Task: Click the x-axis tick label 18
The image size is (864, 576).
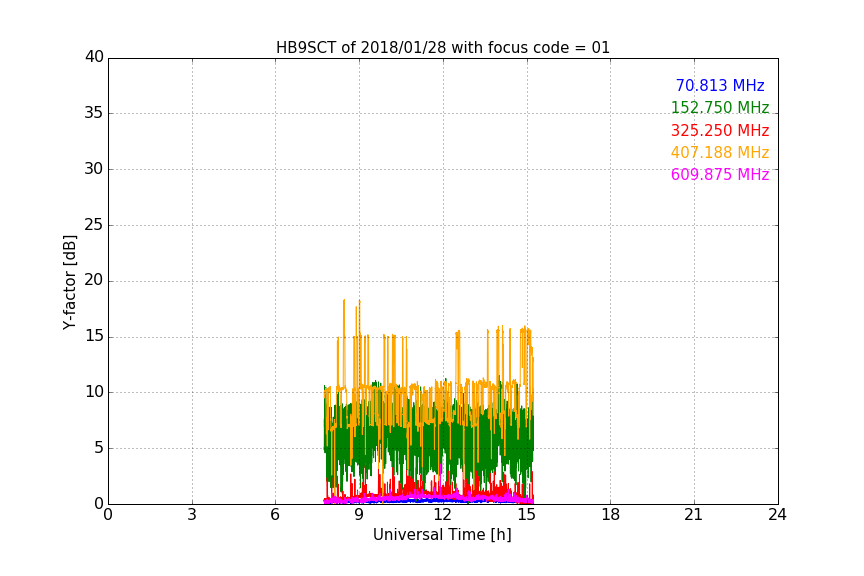Action: [611, 515]
